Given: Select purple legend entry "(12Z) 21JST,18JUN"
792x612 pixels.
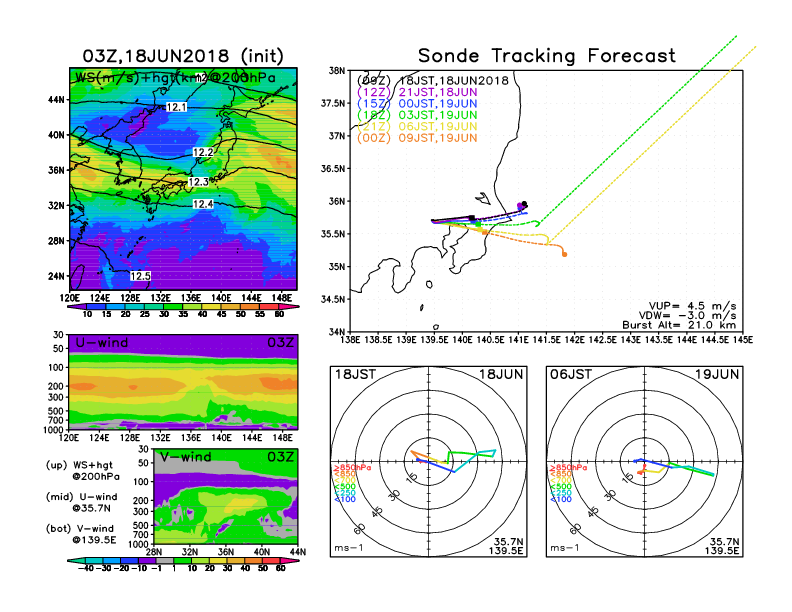Looking at the screenshot, I should 417,92.
